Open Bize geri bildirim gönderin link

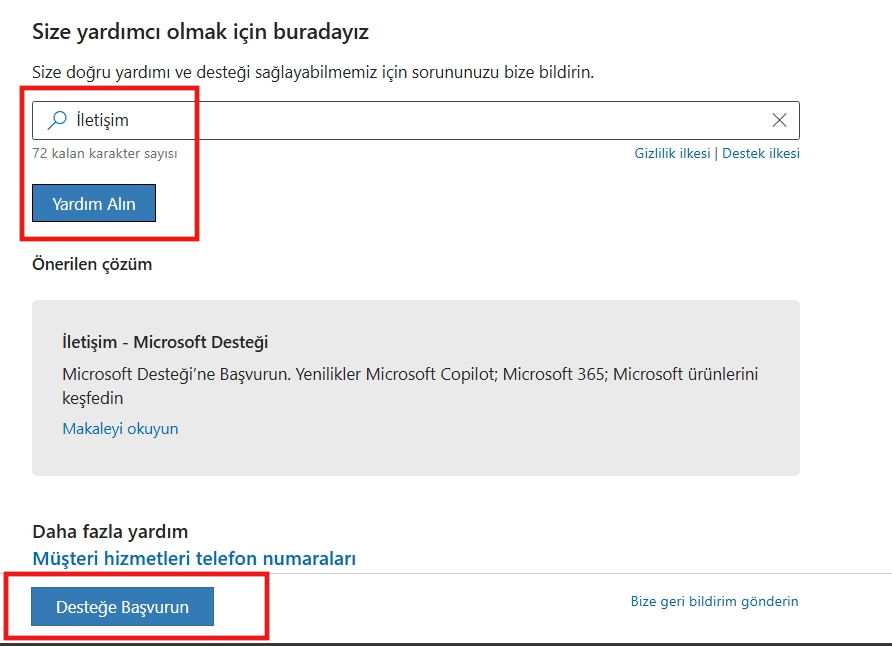point(714,601)
